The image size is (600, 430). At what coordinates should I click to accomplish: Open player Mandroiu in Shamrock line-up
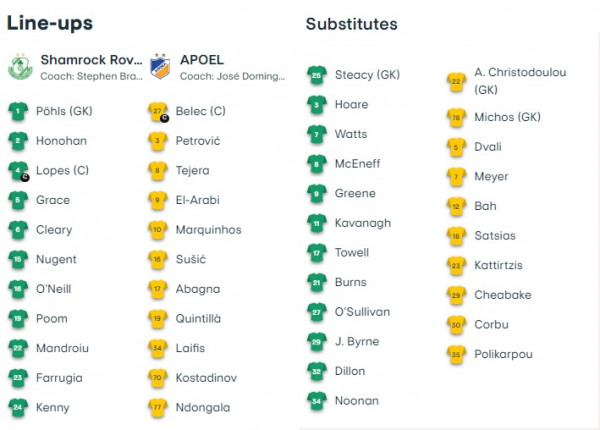(x=62, y=349)
